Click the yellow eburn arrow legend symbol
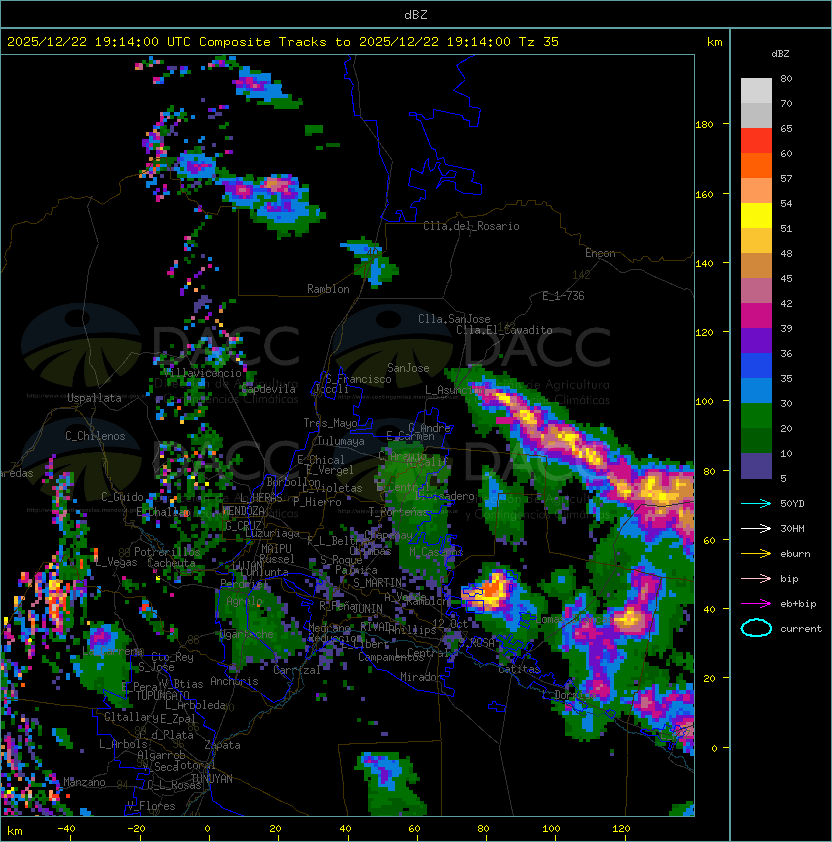This screenshot has height=842, width=832. point(756,554)
